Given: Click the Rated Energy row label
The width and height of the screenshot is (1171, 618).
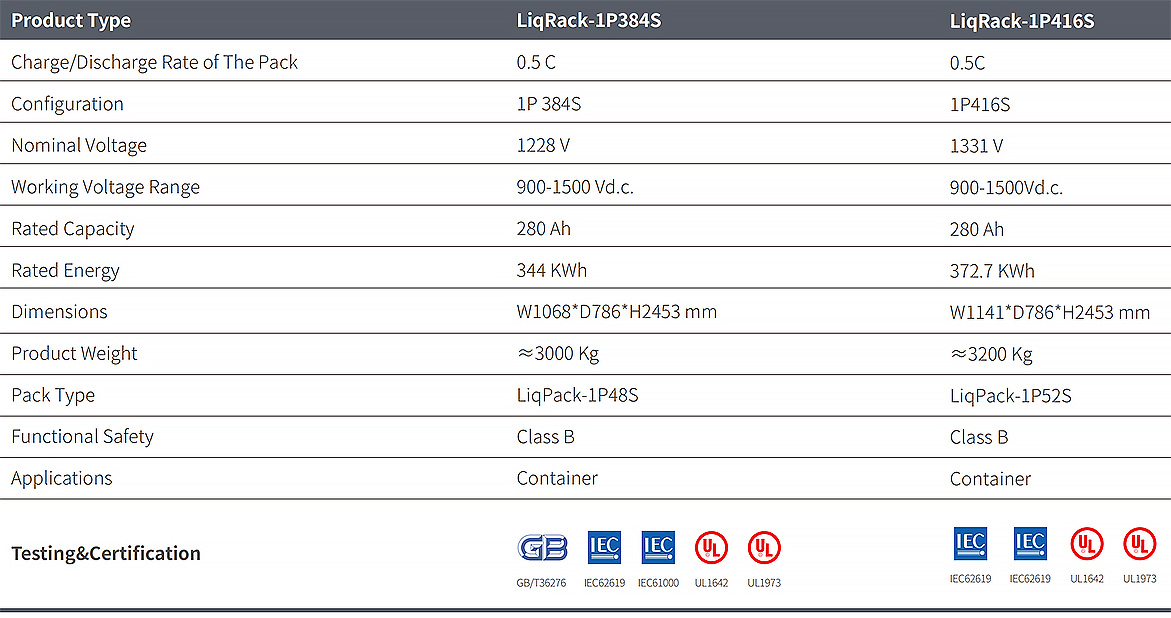Looking at the screenshot, I should tap(65, 270).
